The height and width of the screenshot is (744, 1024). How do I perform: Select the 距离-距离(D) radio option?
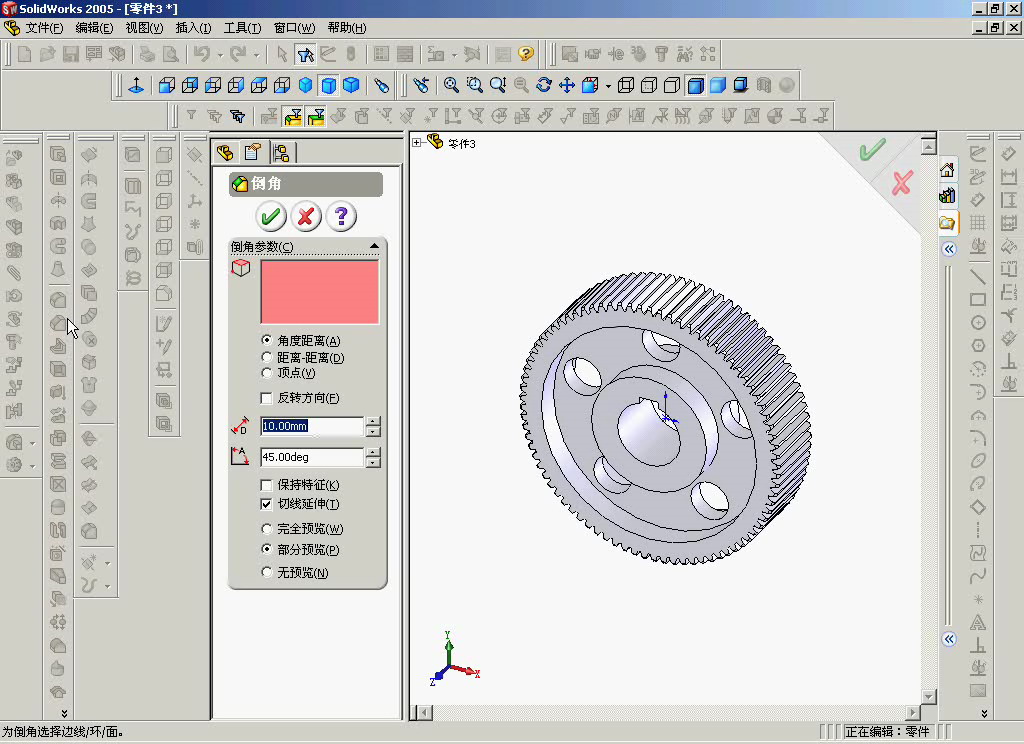tap(266, 357)
